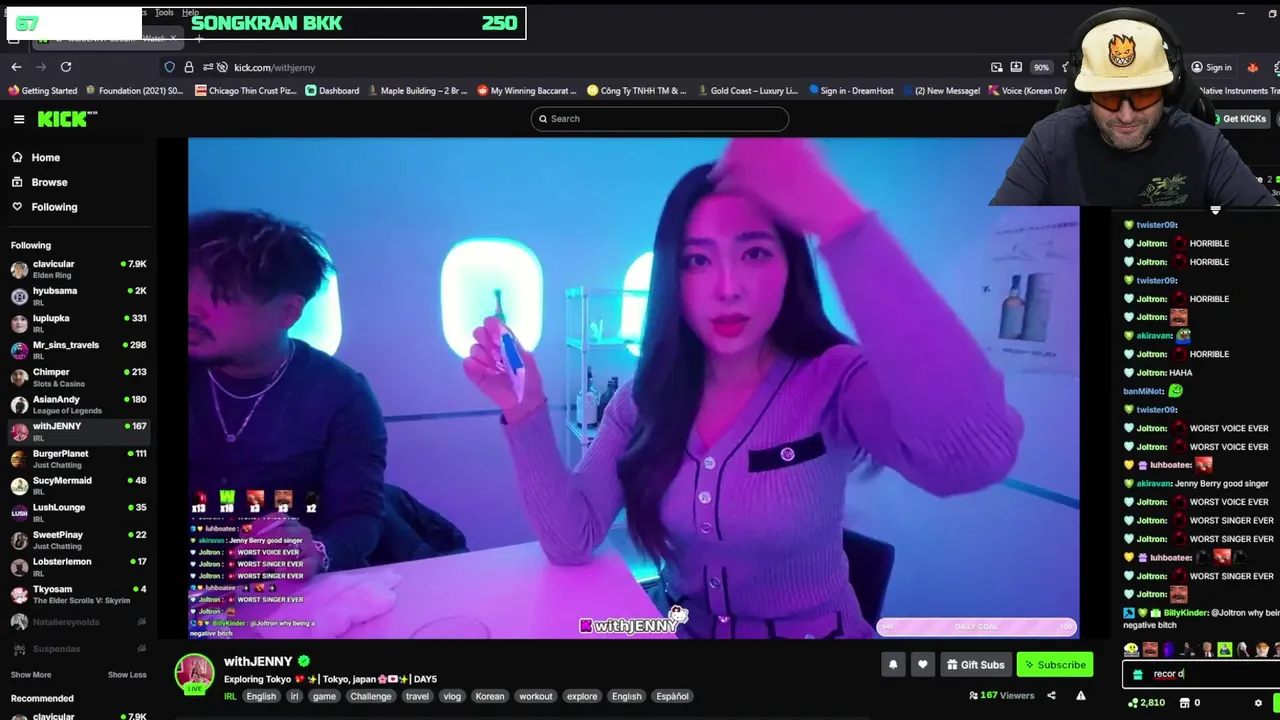Click the browser back arrow
This screenshot has height=720, width=1280.
click(16, 67)
